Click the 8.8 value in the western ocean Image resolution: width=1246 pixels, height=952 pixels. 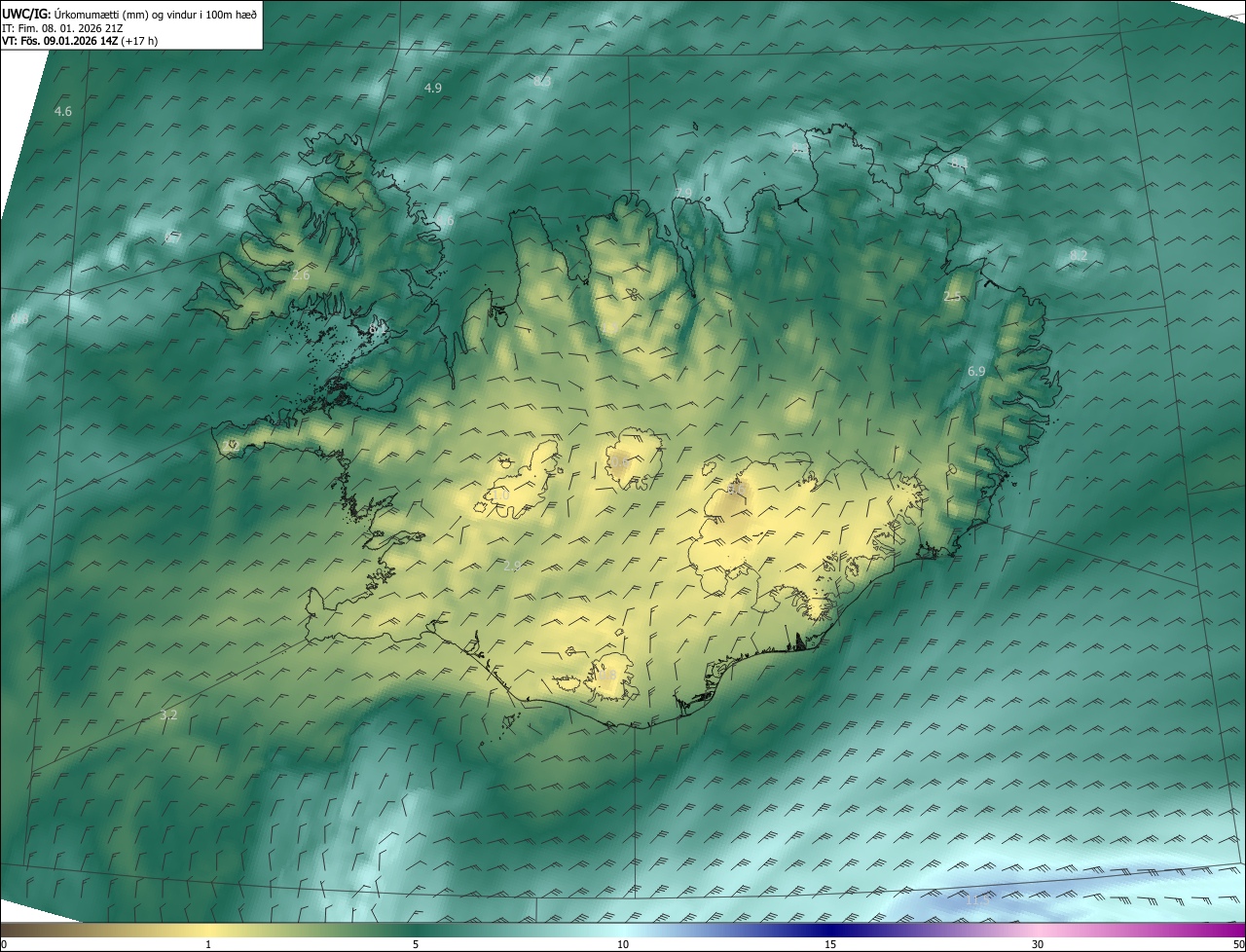[19, 319]
